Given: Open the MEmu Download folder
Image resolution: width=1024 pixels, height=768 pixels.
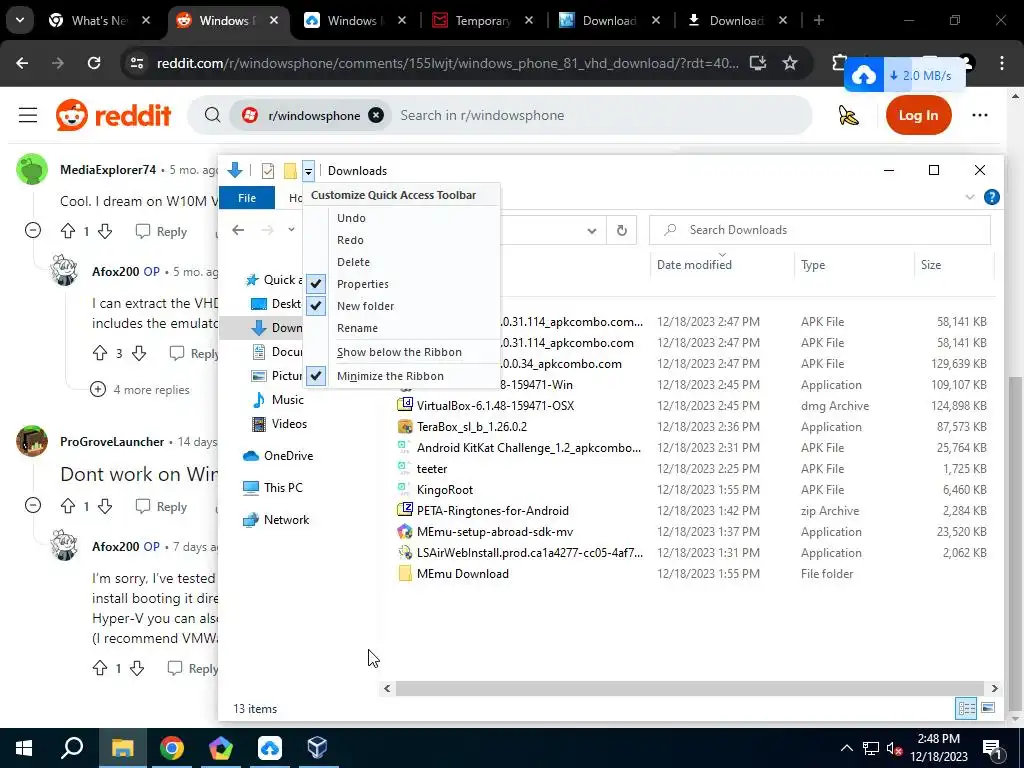Looking at the screenshot, I should tap(462, 573).
